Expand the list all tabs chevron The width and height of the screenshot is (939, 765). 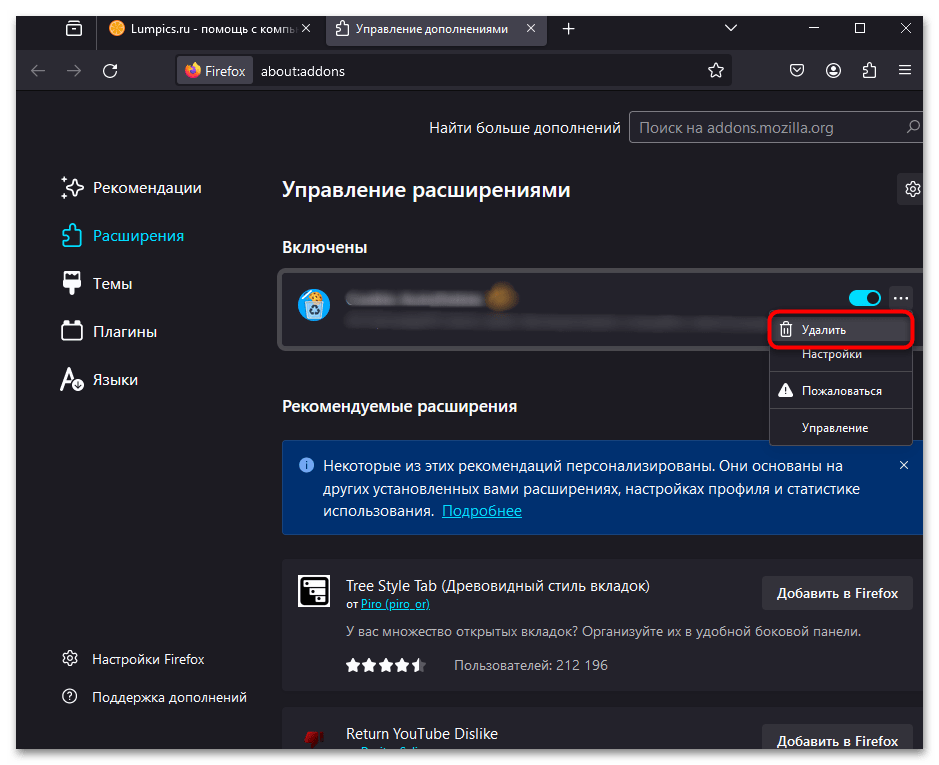(x=731, y=28)
